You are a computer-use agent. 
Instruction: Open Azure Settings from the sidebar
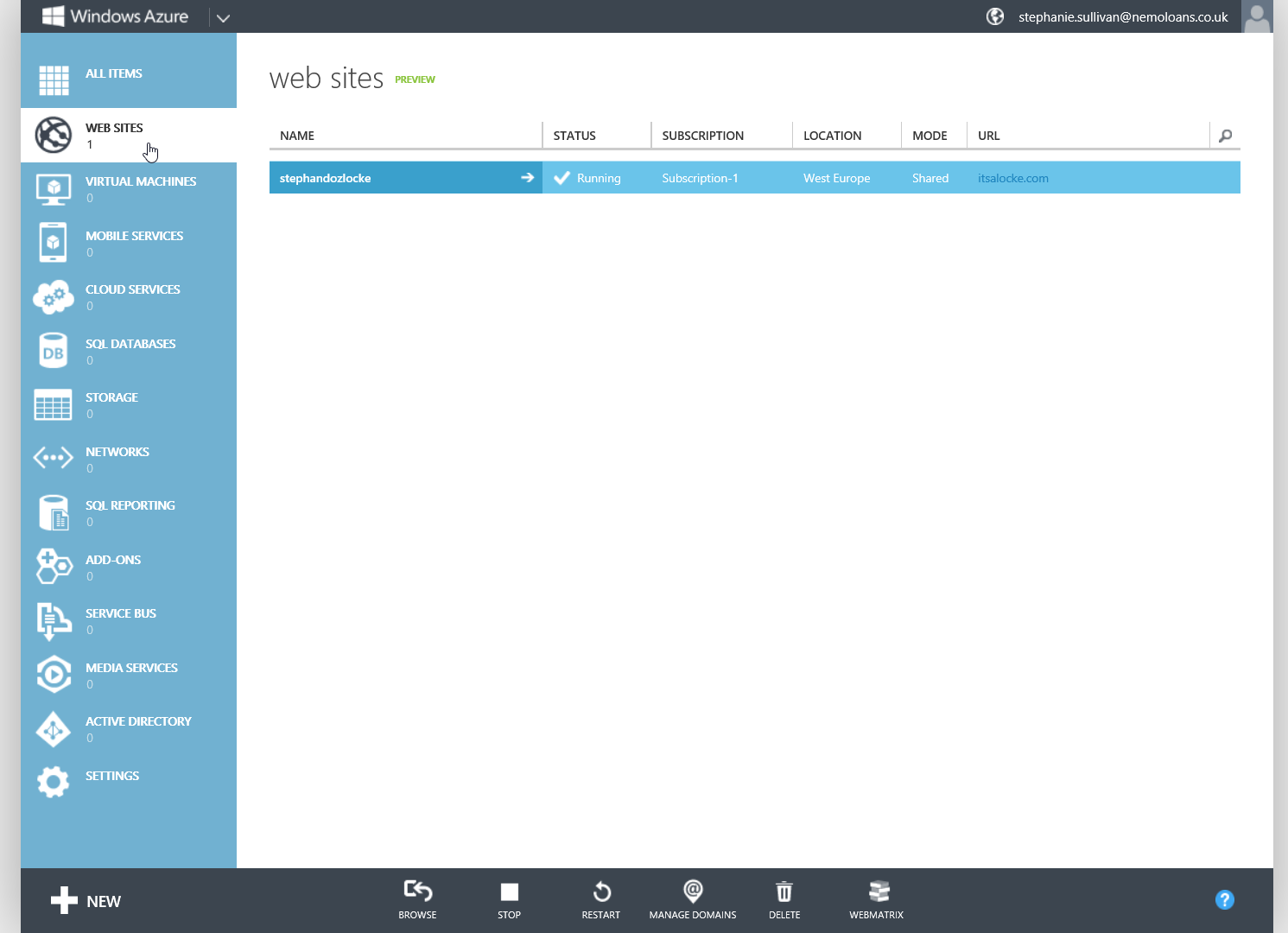[111, 776]
